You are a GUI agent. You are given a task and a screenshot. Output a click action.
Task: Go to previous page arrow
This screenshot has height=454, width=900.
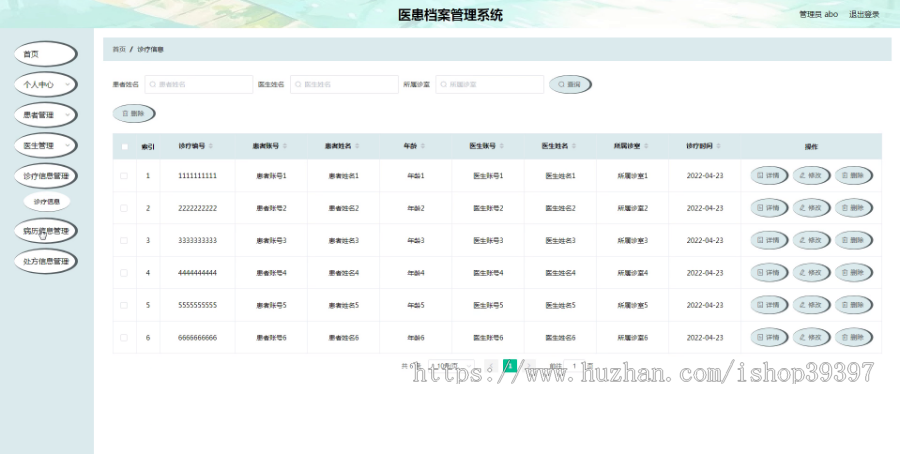[491, 366]
